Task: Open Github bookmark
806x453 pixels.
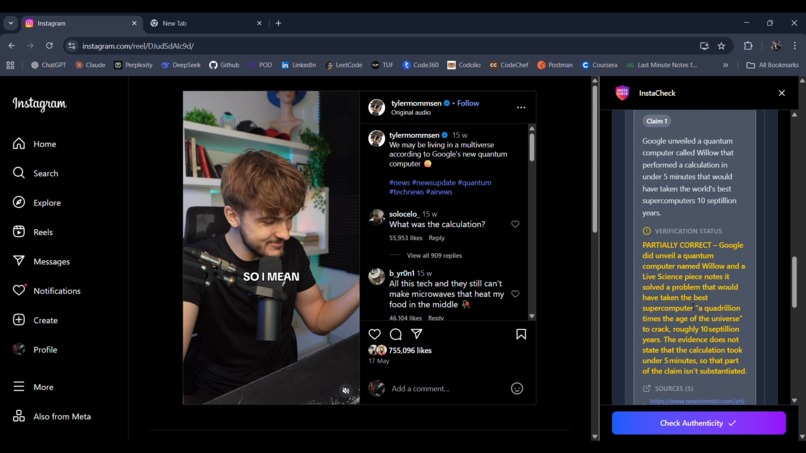Action: click(224, 65)
